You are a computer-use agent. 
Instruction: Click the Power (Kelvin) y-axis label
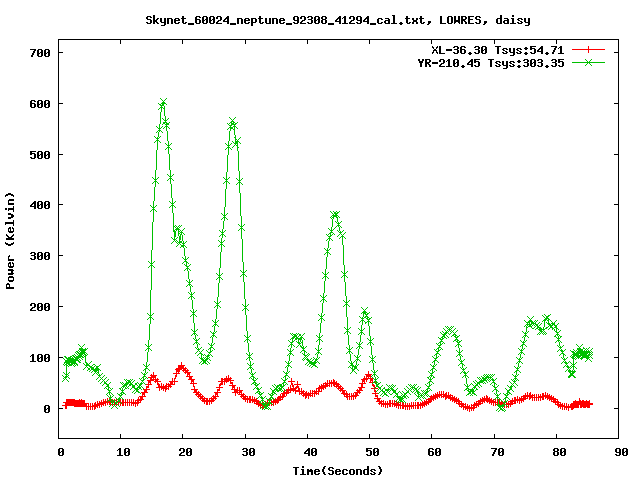point(10,241)
